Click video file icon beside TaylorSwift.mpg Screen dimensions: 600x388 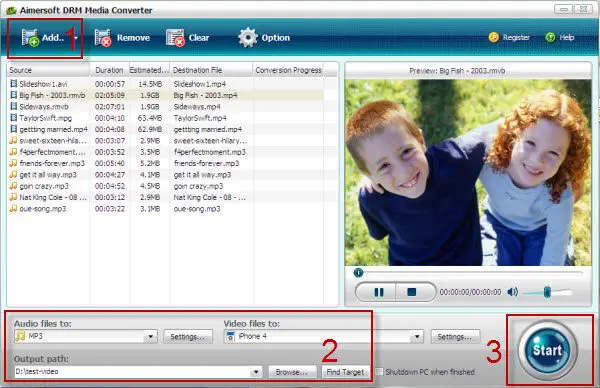13,117
